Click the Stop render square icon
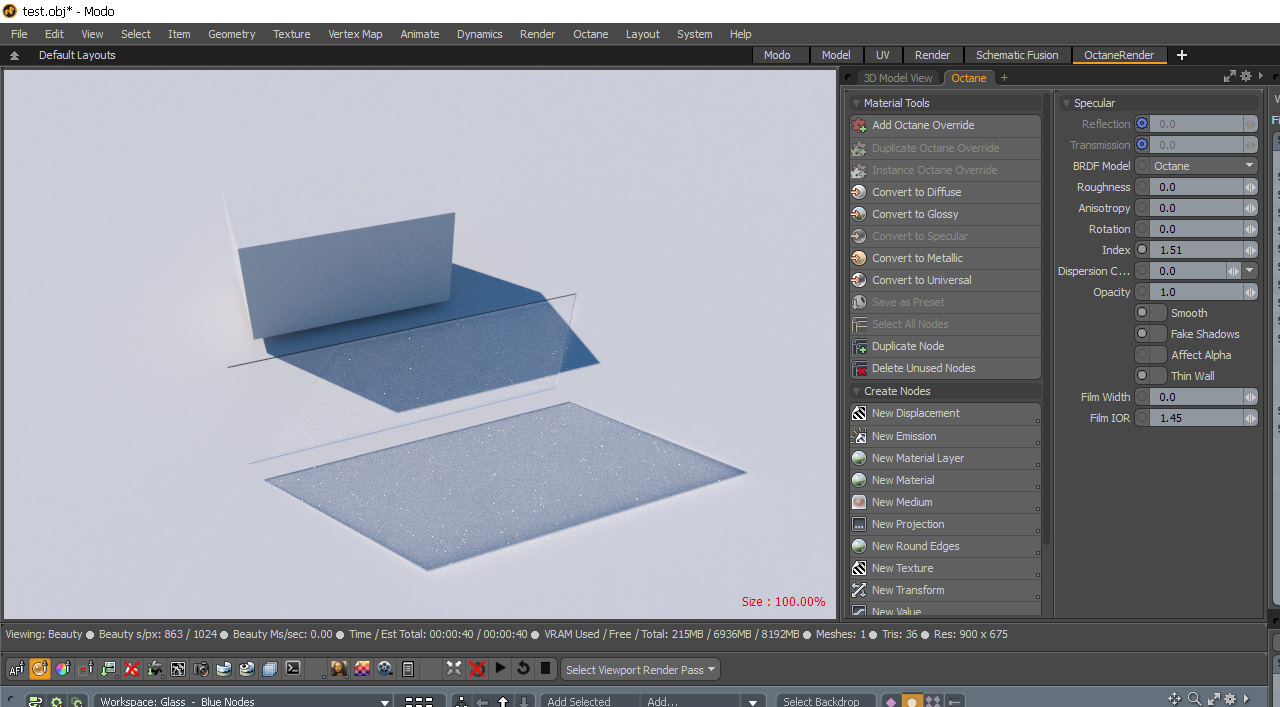 point(545,668)
